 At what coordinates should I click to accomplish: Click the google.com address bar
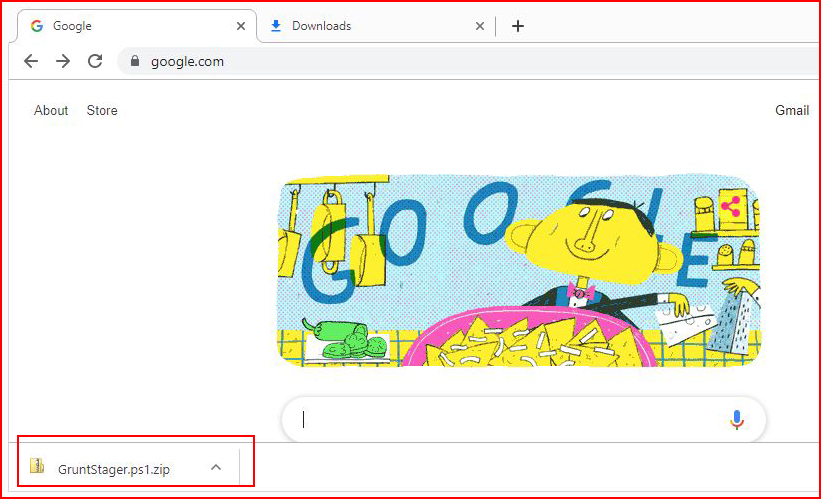pos(469,61)
